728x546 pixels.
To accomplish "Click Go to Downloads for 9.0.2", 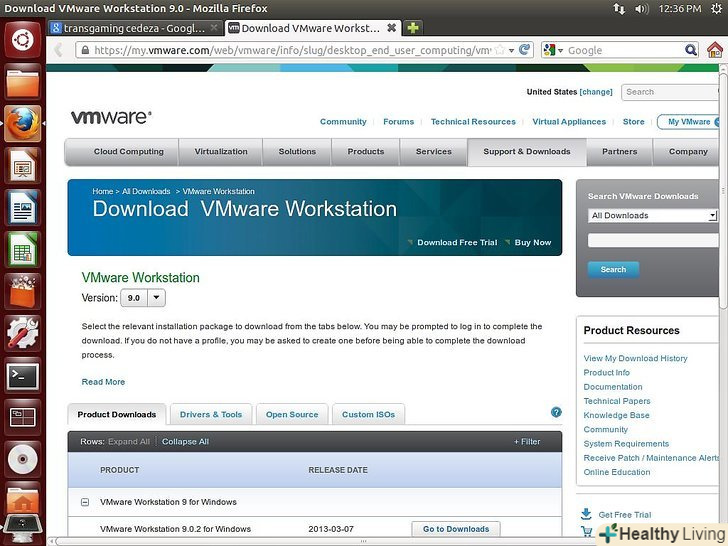I will [456, 529].
